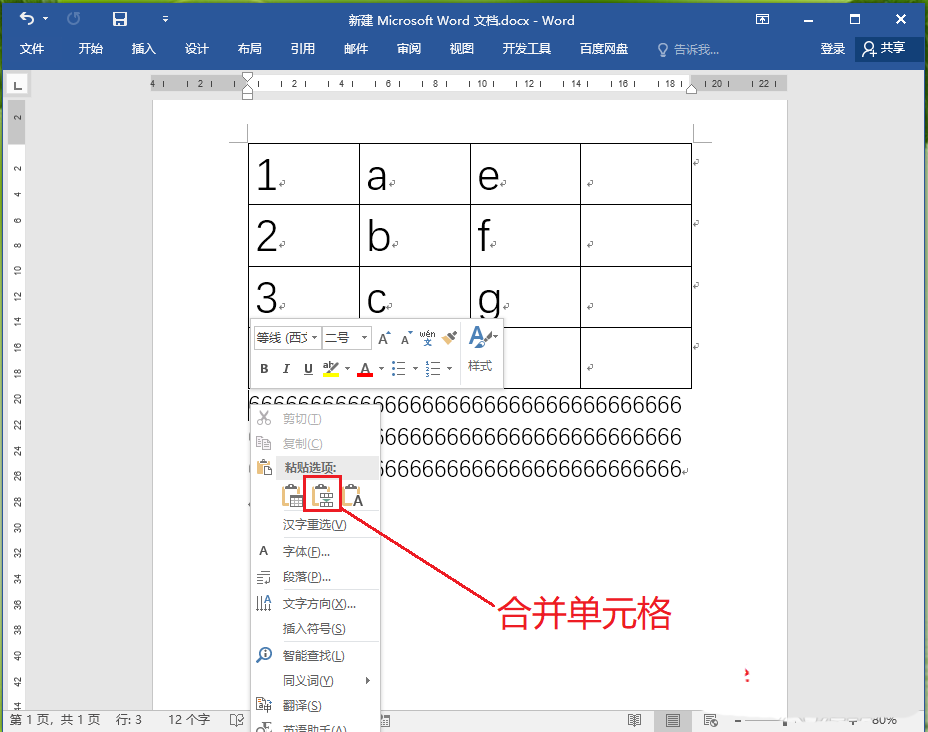
Task: Click the 12 个字 word count
Action: [189, 720]
